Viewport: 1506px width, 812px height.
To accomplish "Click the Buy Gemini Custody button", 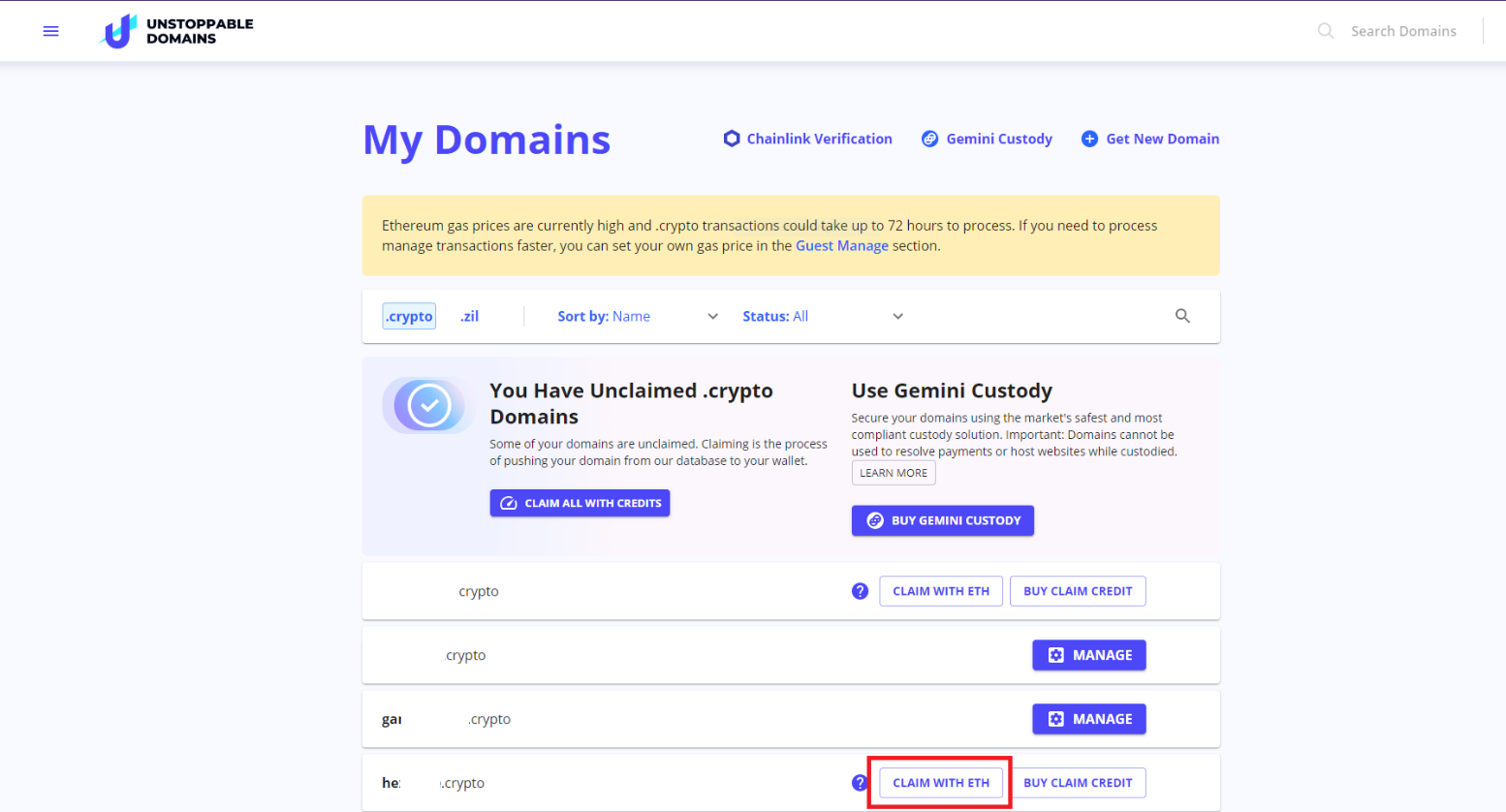I will [x=942, y=520].
